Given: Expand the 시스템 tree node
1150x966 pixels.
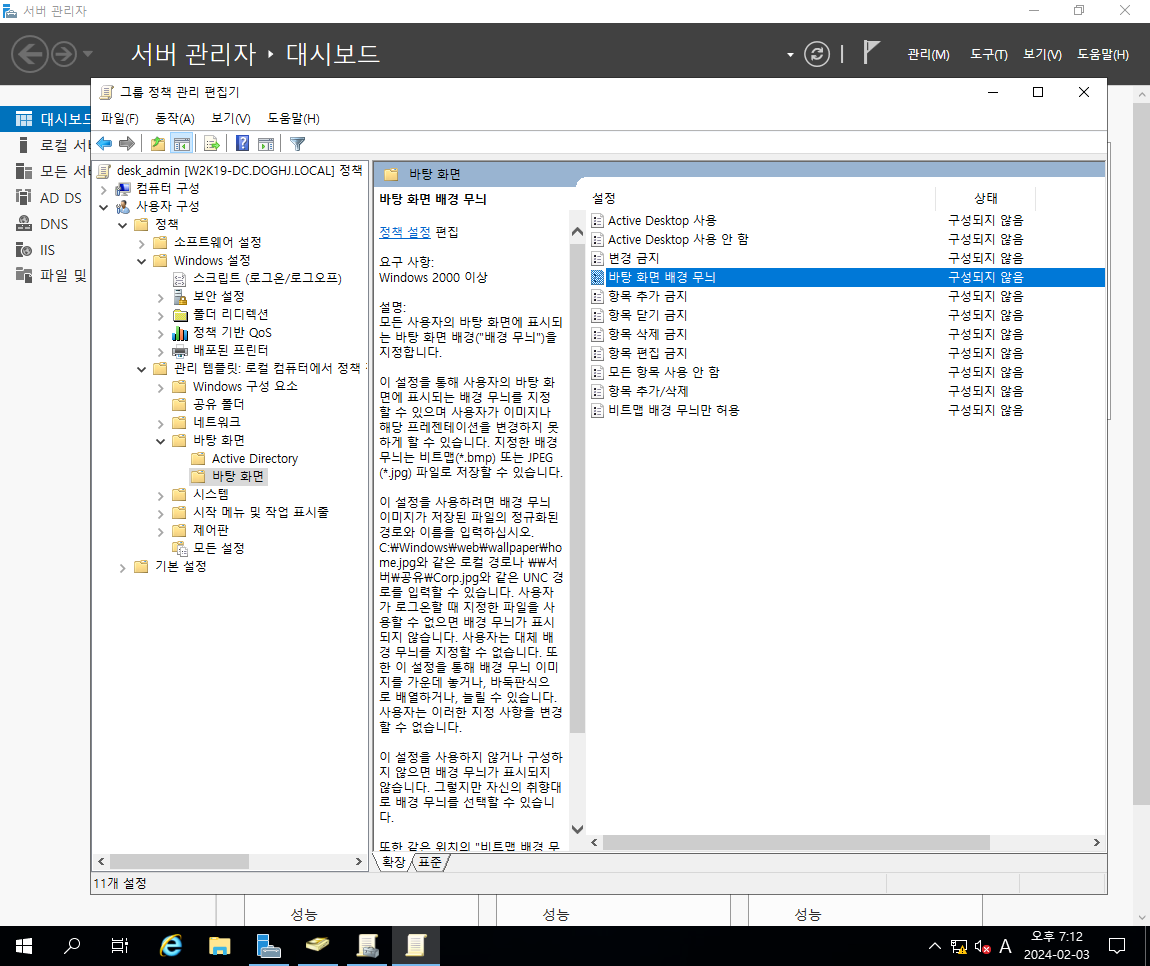Looking at the screenshot, I should tap(161, 495).
